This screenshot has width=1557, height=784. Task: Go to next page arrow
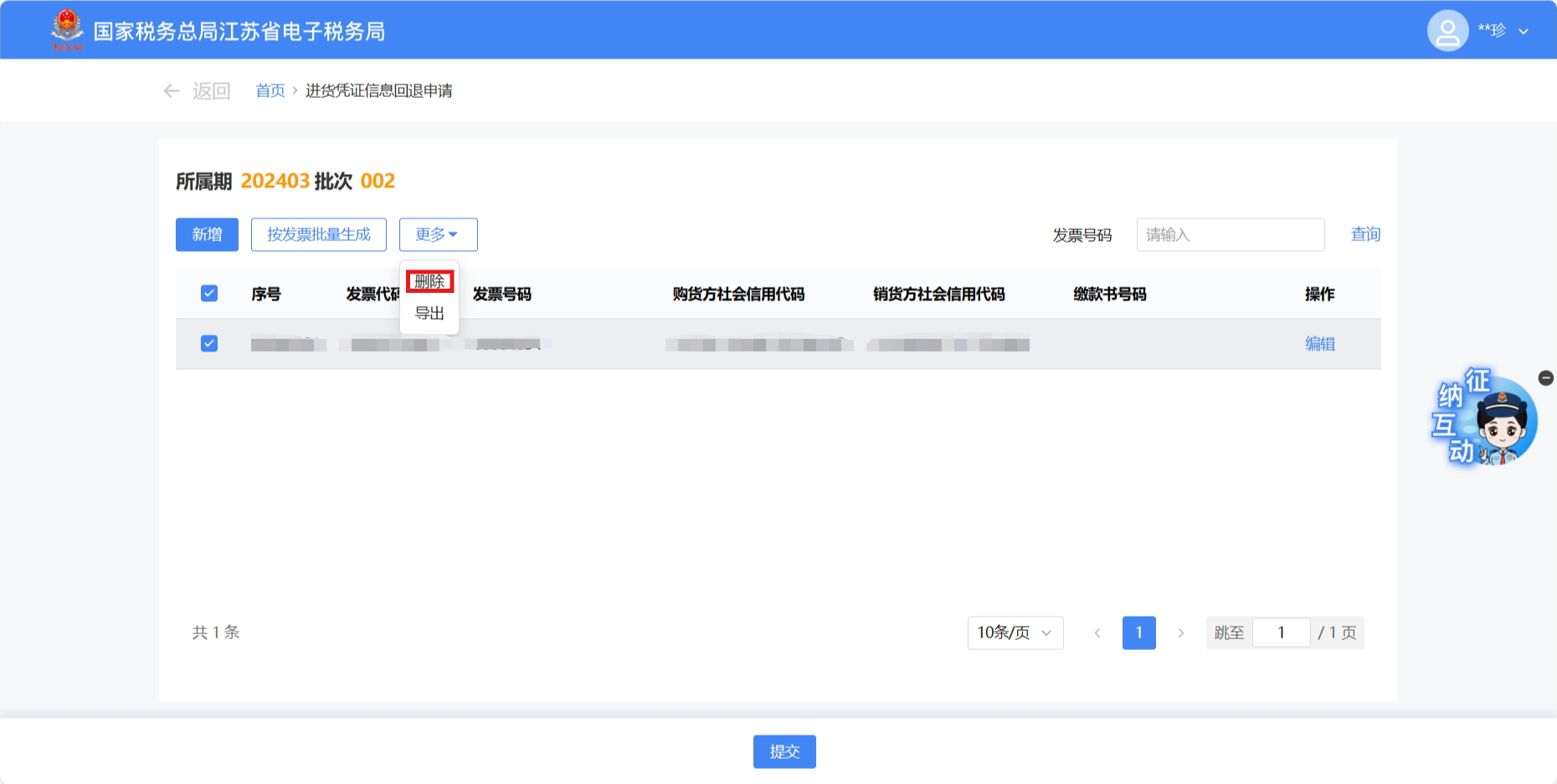[1180, 633]
